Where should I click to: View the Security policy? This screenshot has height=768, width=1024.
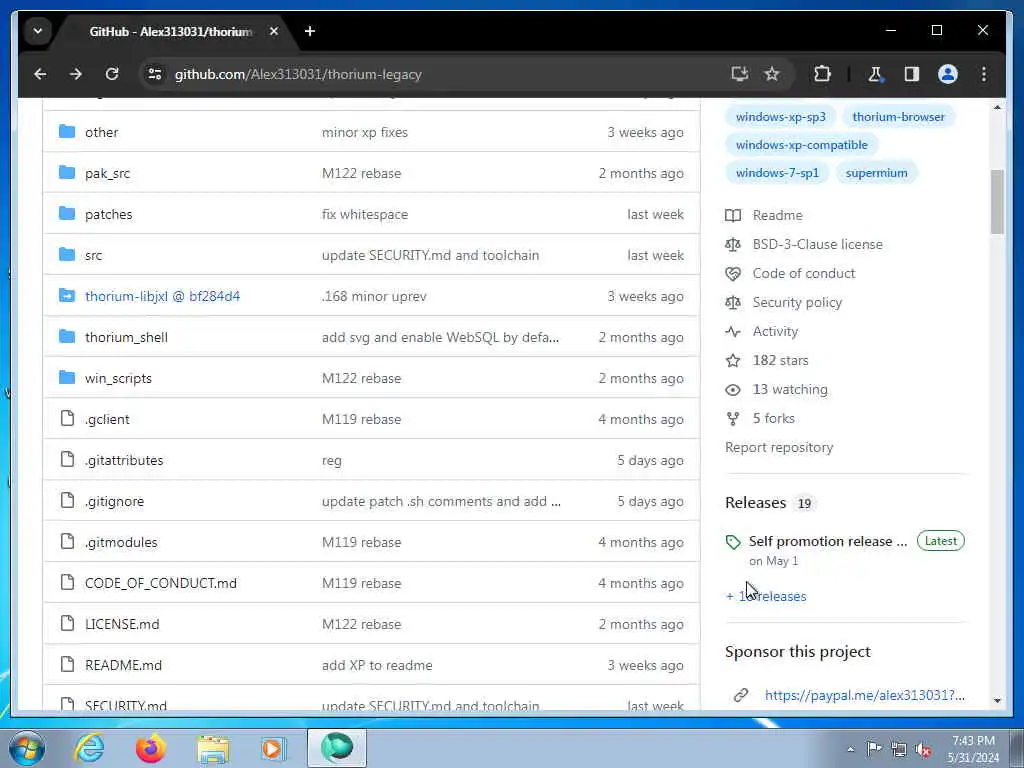[x=797, y=302]
